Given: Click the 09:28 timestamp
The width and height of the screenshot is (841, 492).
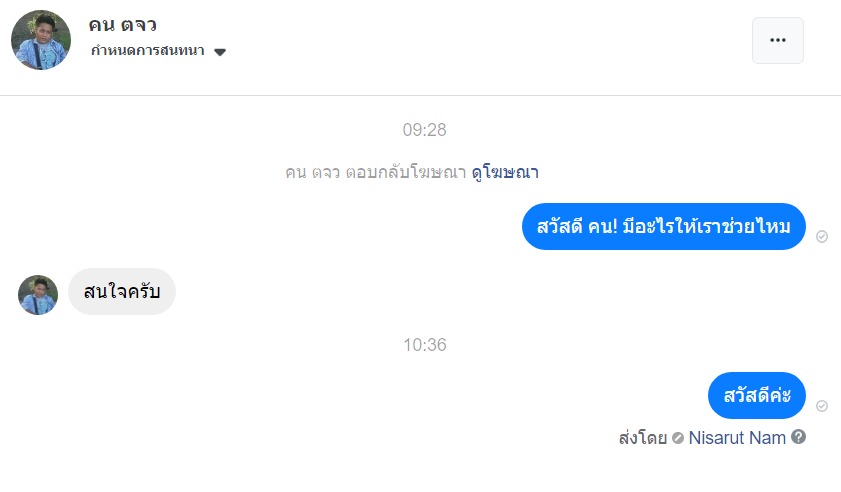Looking at the screenshot, I should tap(424, 130).
